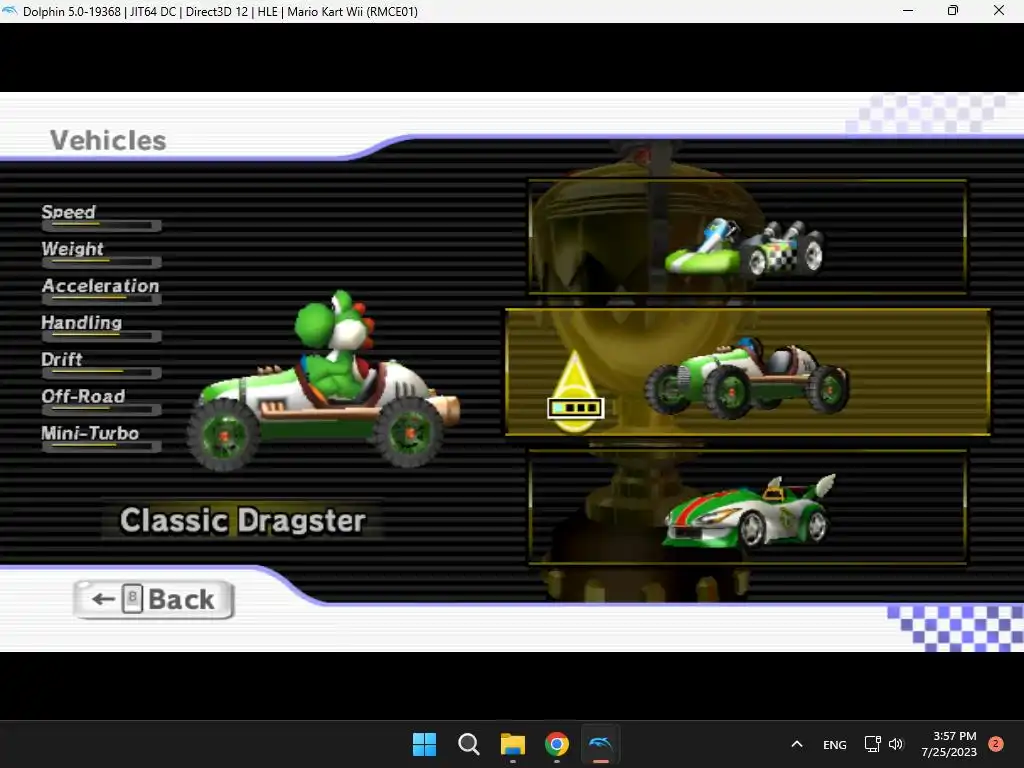Click the Handling label
The image size is (1024, 768).
point(82,322)
